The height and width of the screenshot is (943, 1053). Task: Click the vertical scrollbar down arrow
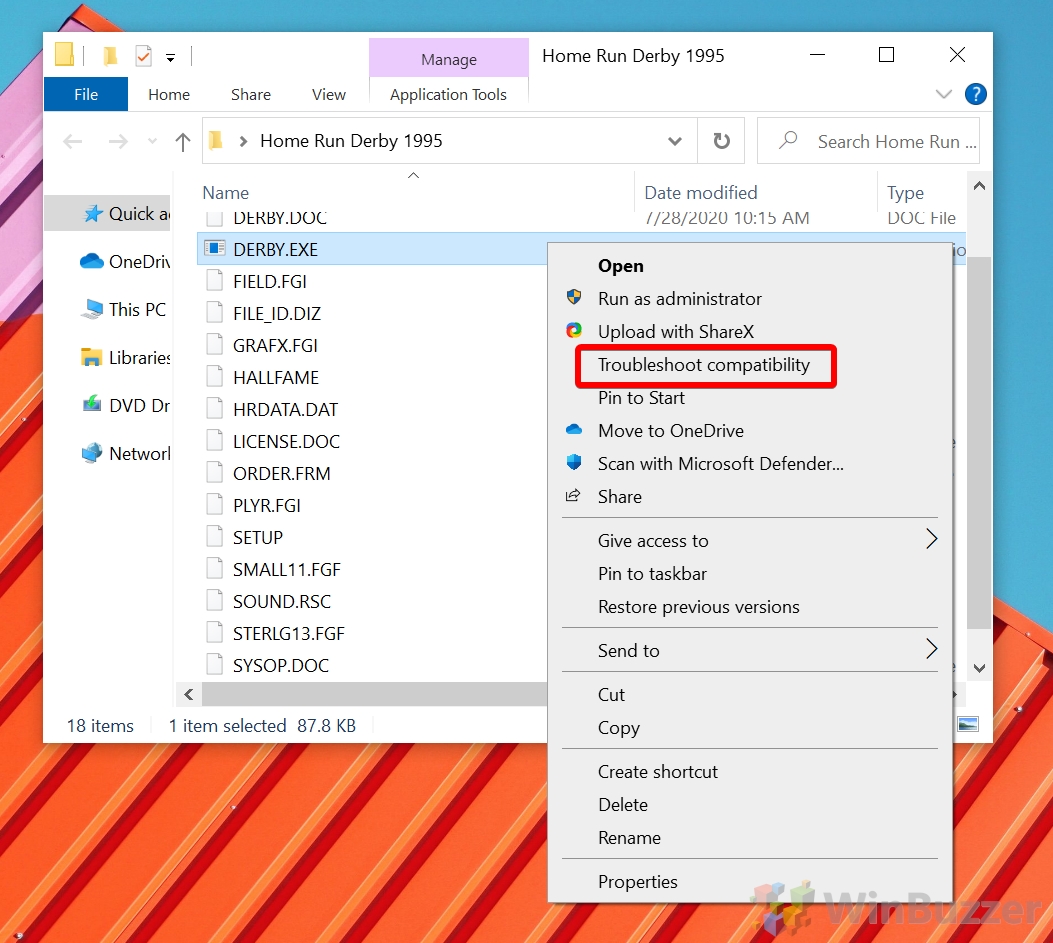tap(979, 668)
